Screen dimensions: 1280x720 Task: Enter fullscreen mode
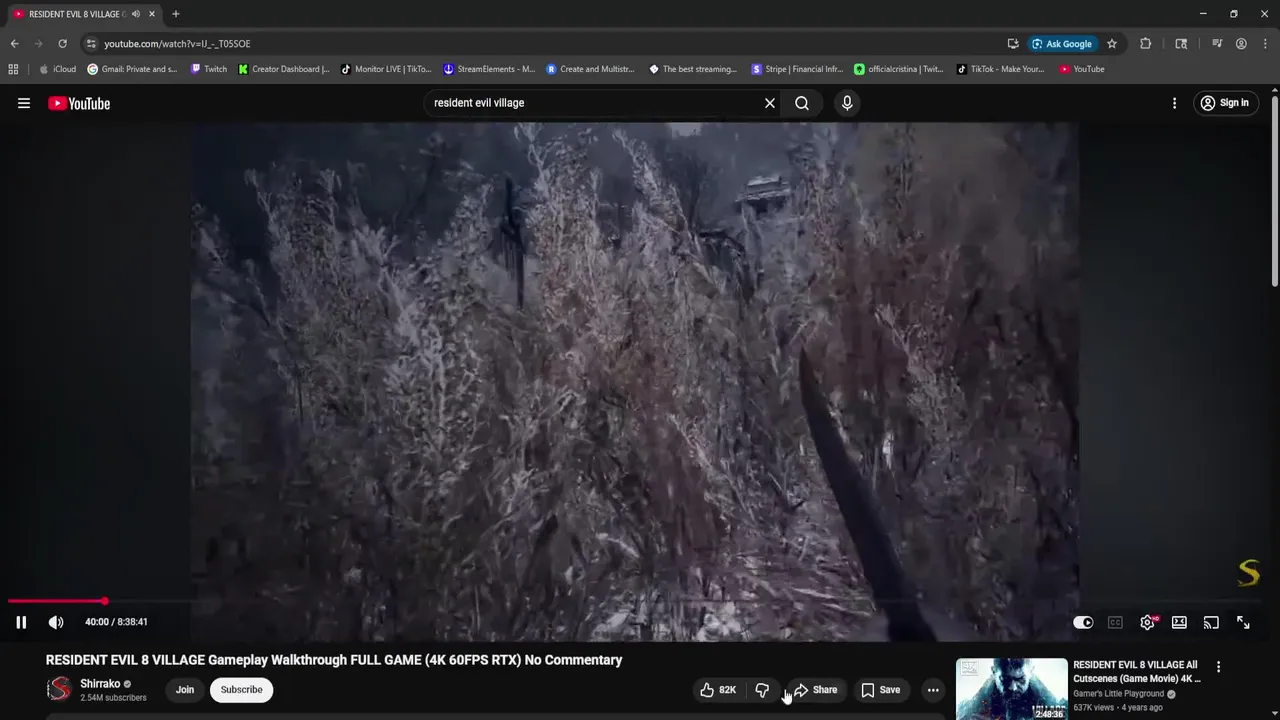coord(1243,622)
